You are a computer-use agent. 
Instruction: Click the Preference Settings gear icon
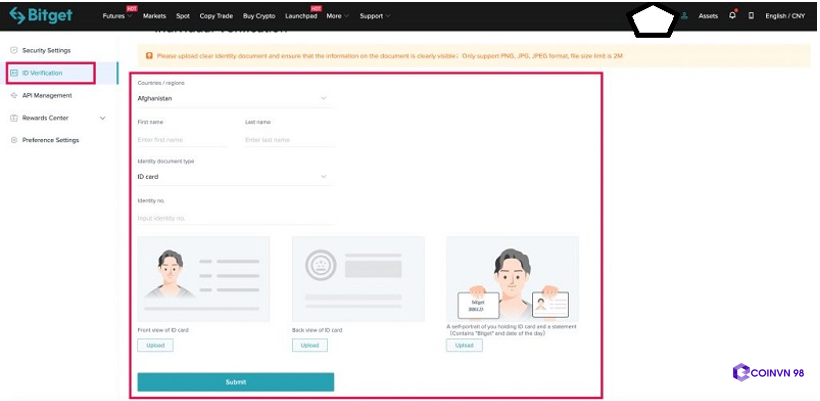pos(13,140)
